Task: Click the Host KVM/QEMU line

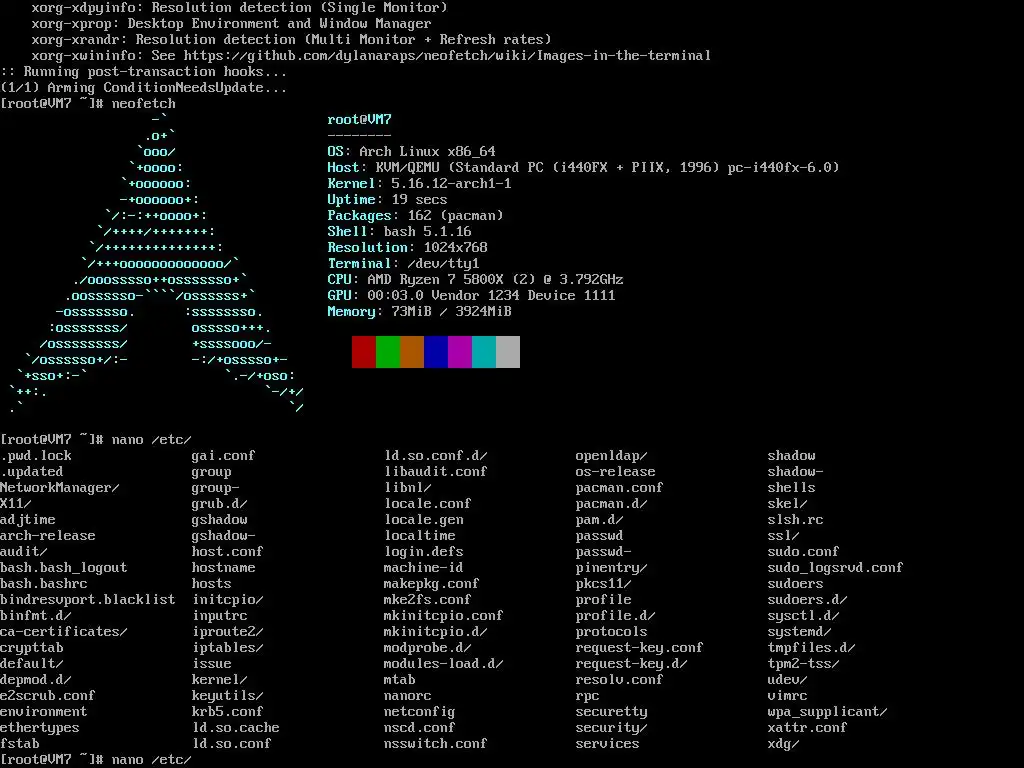Action: pyautogui.click(x=583, y=167)
